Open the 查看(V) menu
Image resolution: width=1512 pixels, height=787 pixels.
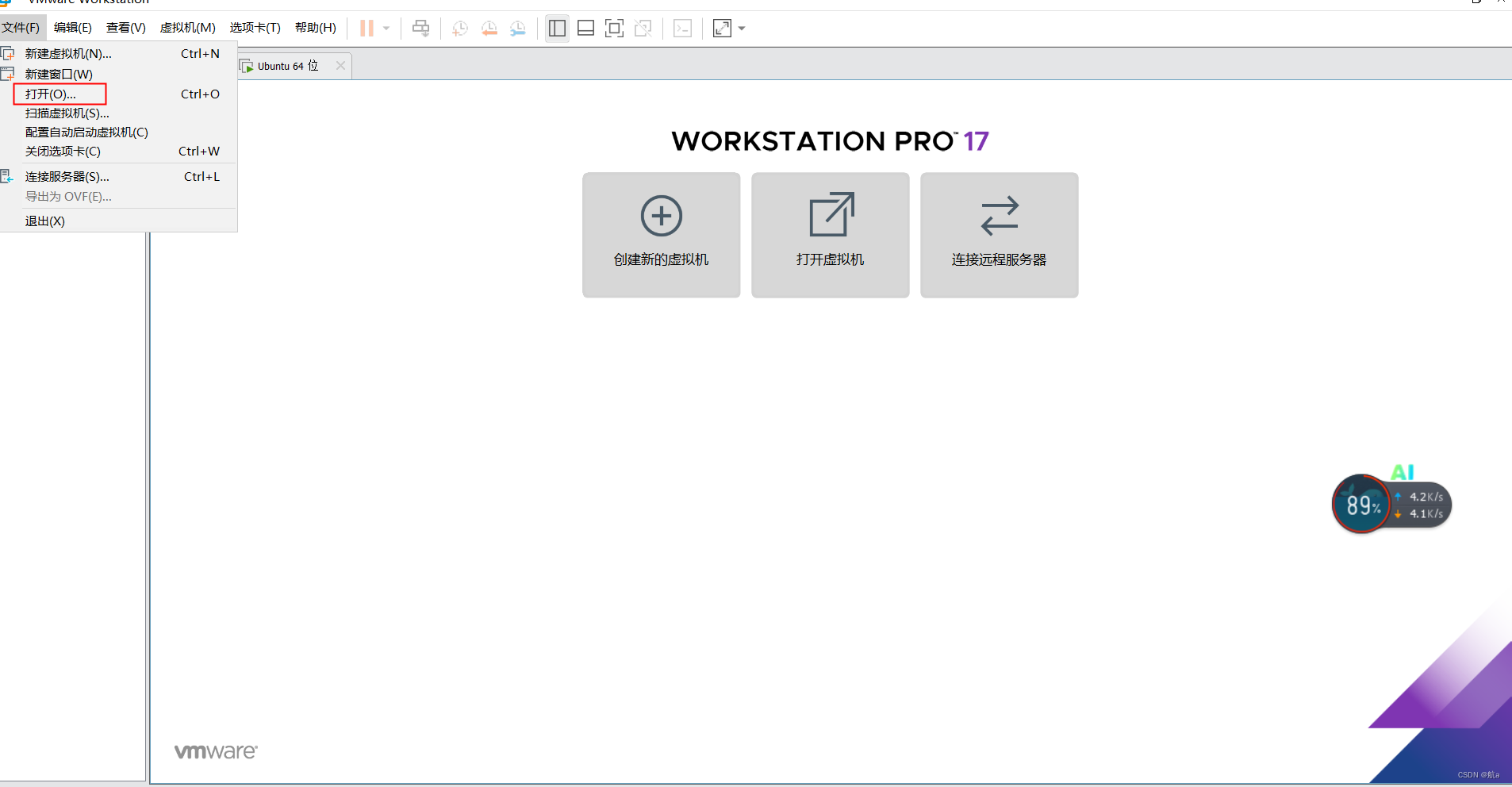tap(126, 28)
